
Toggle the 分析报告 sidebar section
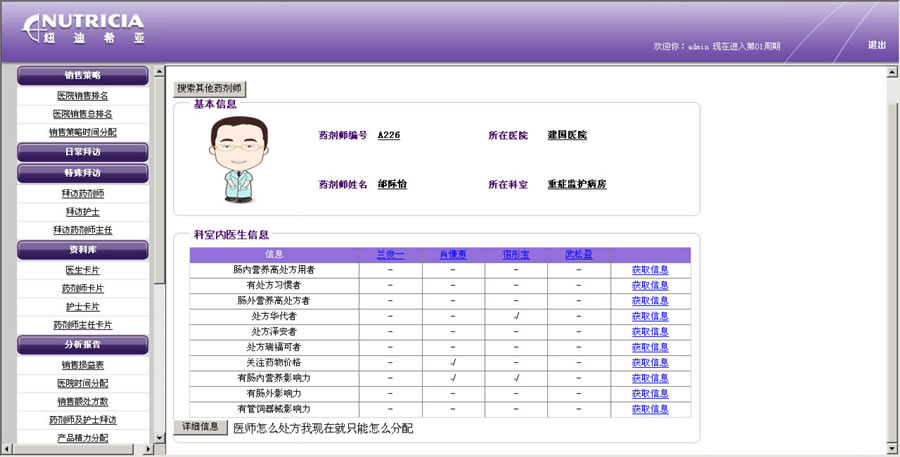[83, 344]
